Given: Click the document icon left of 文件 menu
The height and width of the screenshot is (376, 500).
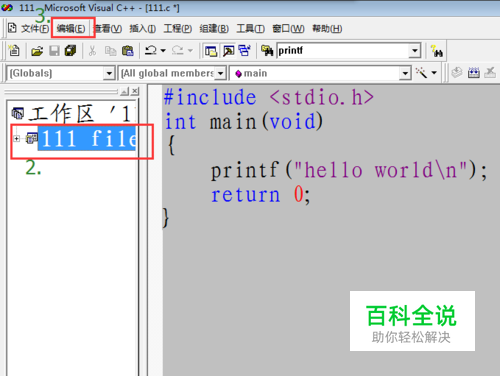Looking at the screenshot, I should click(x=12, y=28).
